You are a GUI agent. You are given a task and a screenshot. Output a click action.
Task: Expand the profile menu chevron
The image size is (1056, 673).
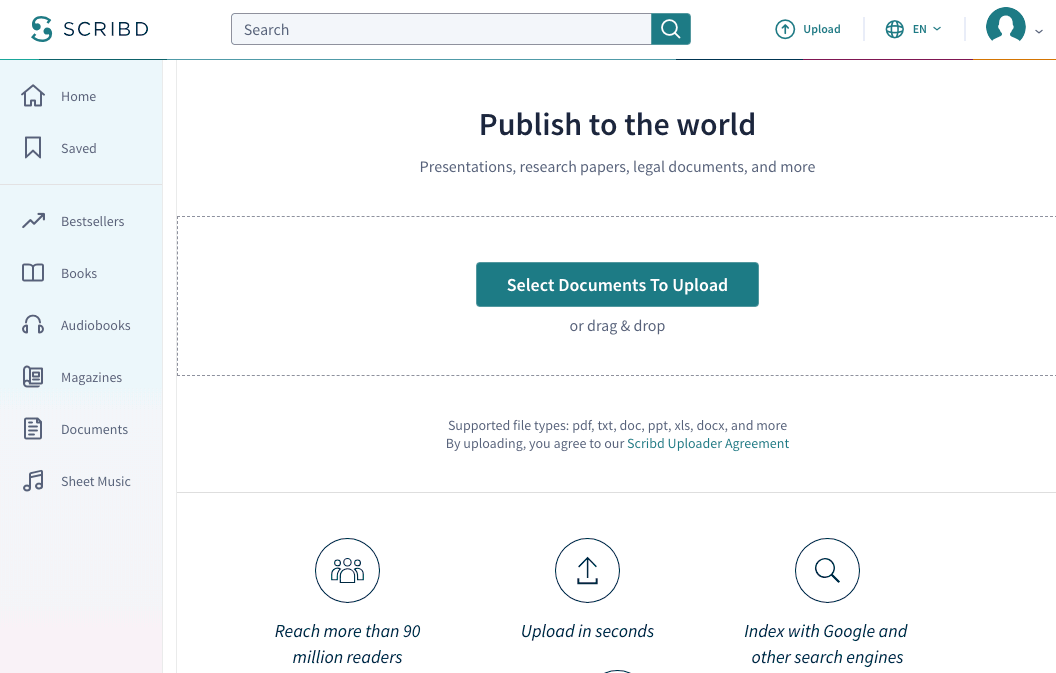[x=1038, y=31]
